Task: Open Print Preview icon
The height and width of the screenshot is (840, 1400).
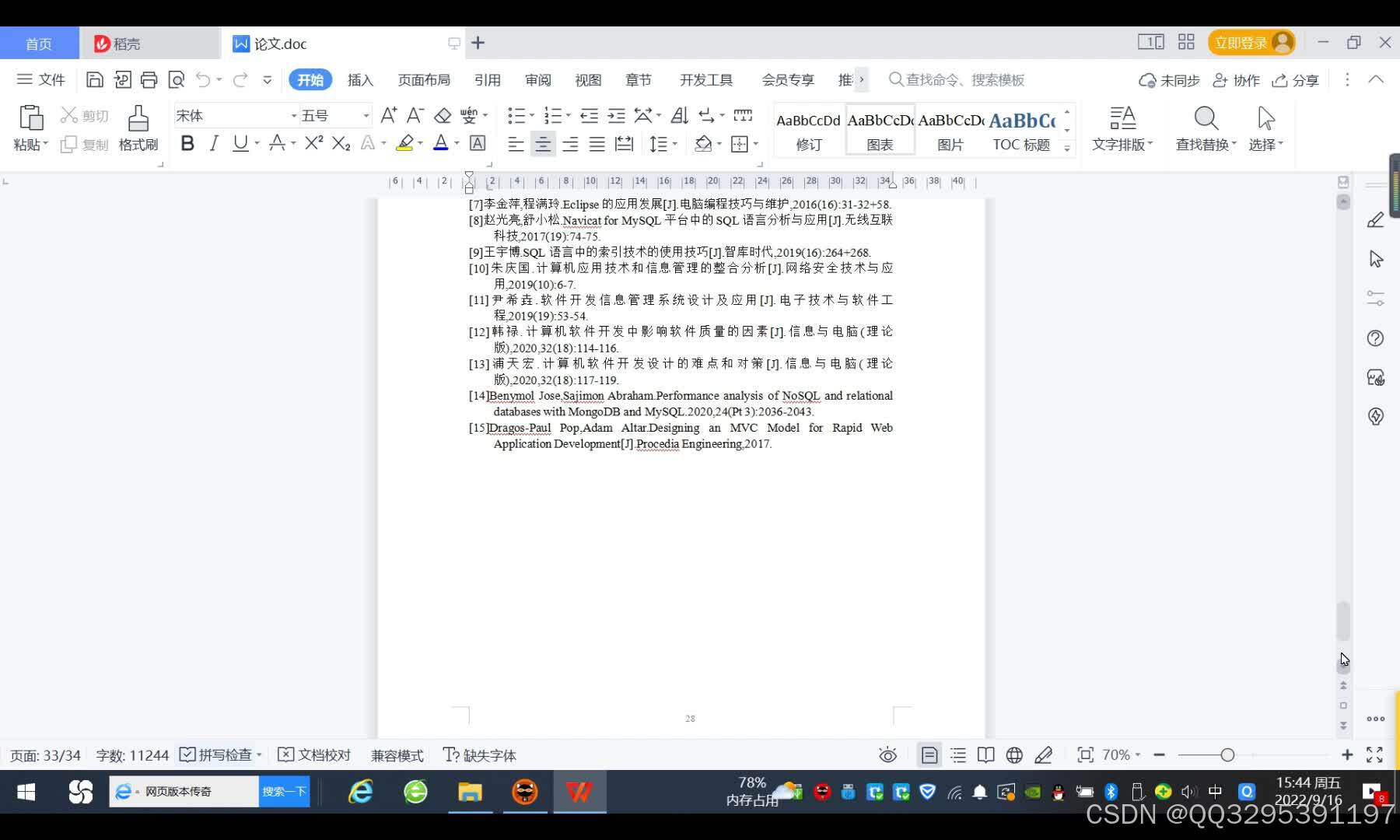Action: 177,79
